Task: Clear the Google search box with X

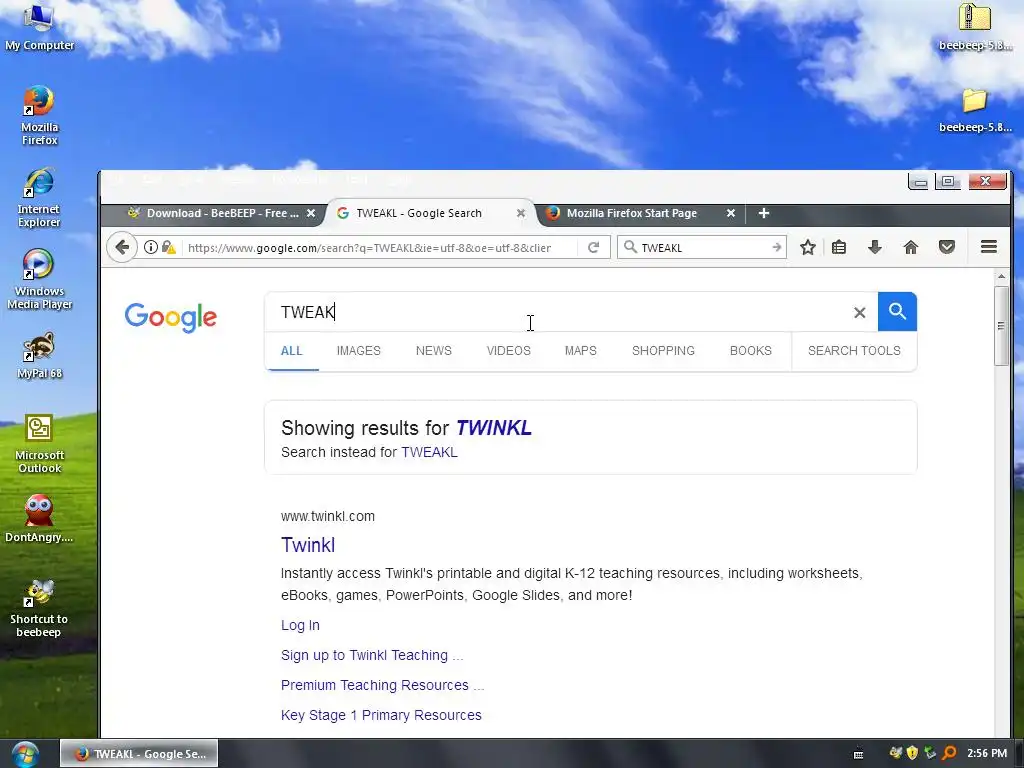Action: [859, 313]
